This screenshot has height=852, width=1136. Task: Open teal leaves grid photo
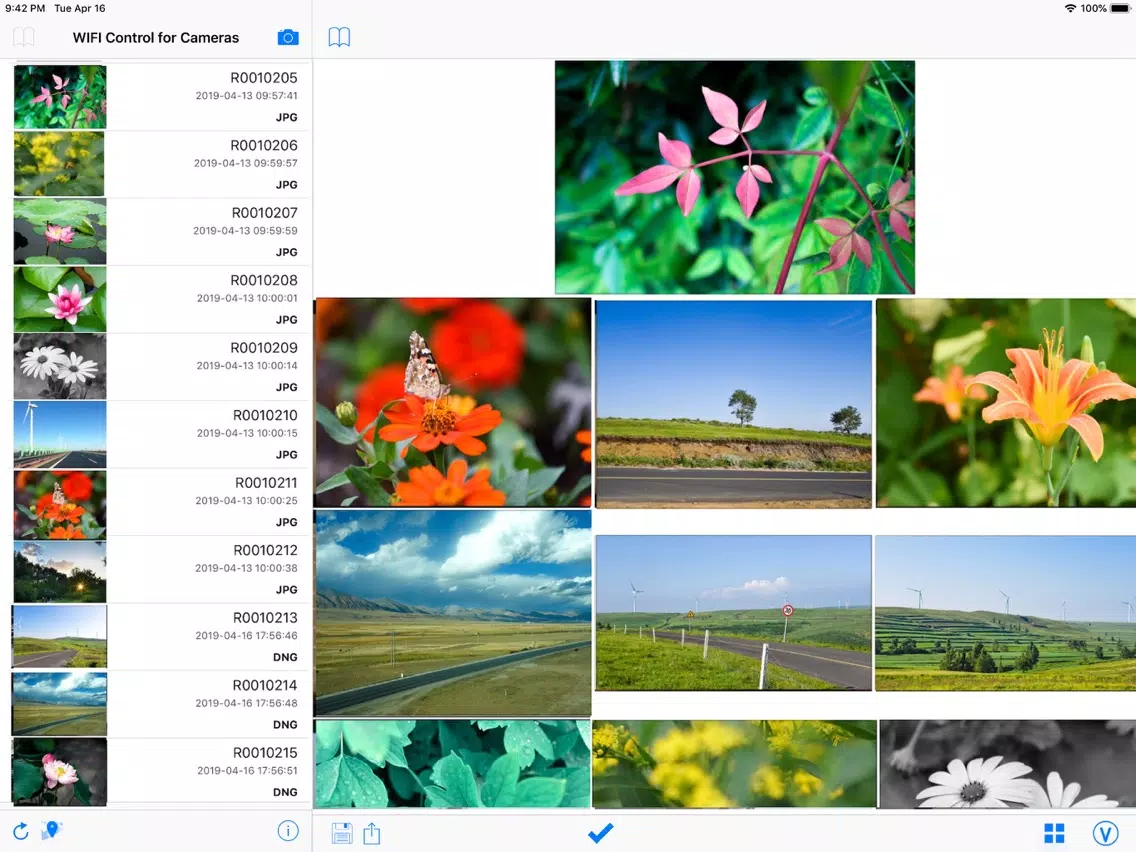coord(453,764)
